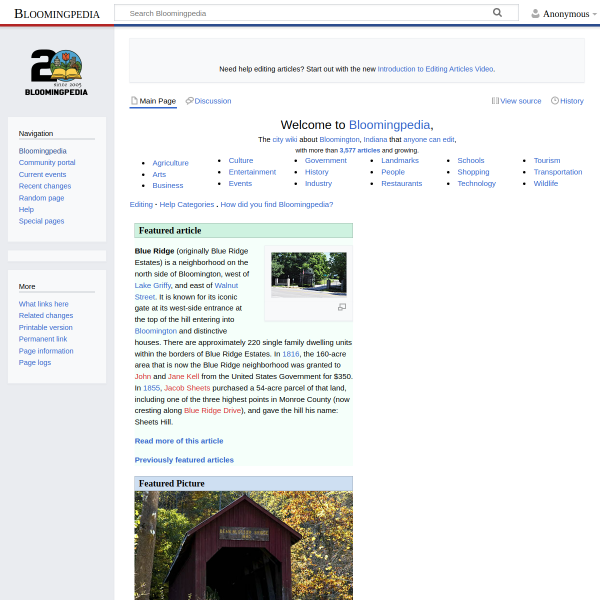Open the Government category

click(326, 161)
